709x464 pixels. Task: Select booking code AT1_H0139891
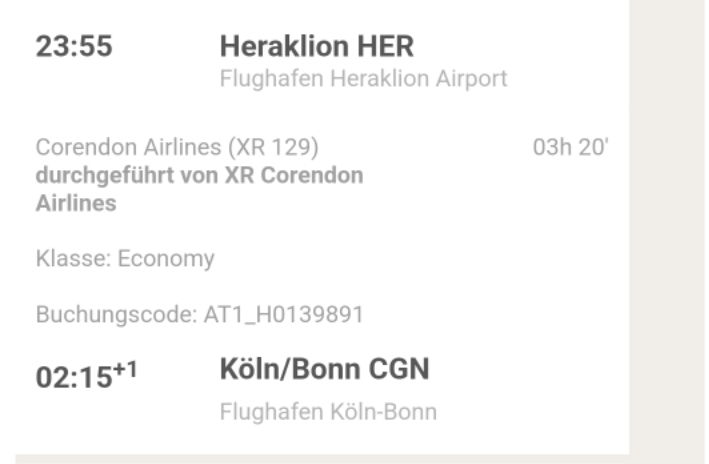click(x=284, y=315)
